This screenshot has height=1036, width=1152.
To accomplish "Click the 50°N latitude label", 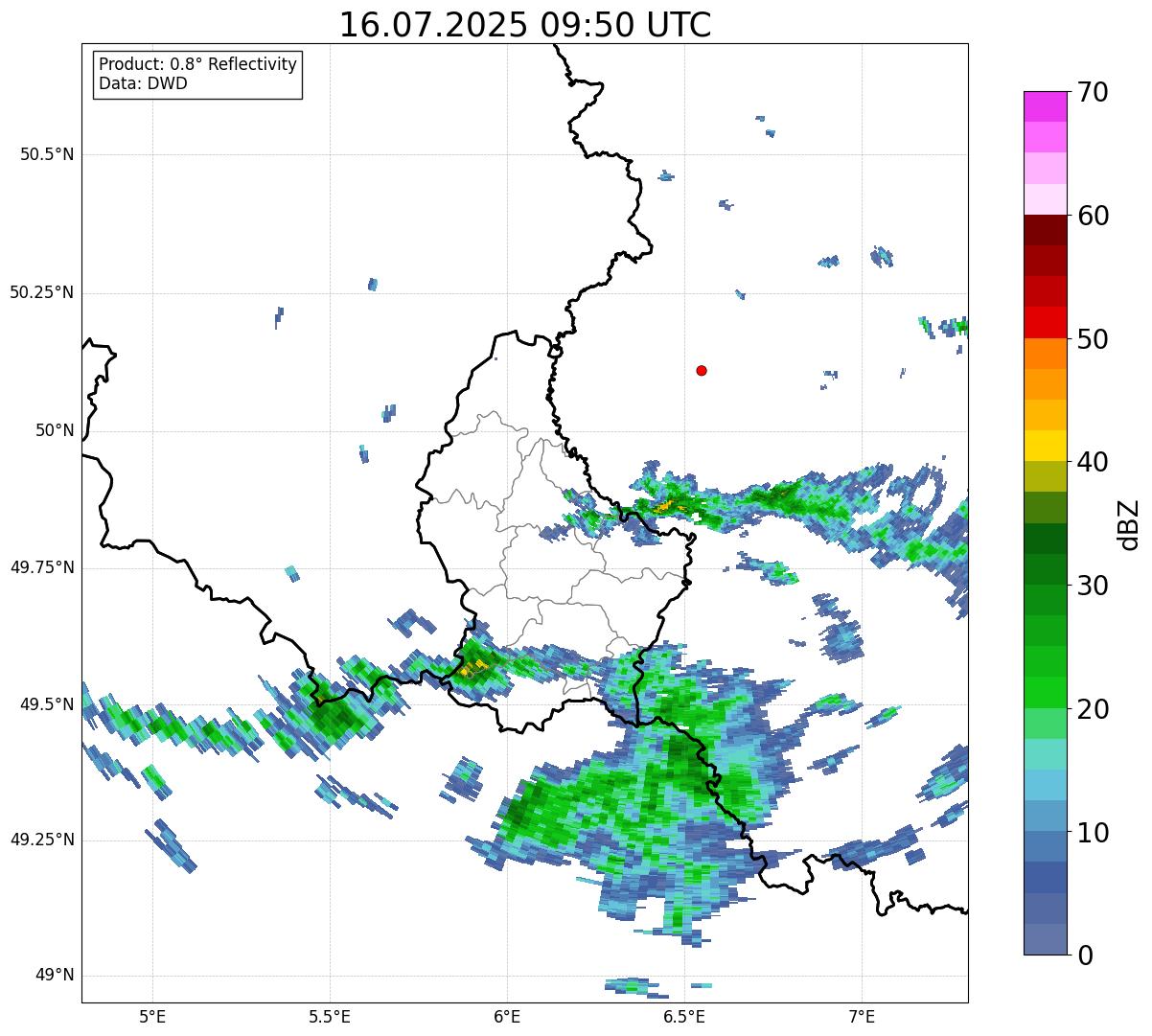I will (x=55, y=430).
